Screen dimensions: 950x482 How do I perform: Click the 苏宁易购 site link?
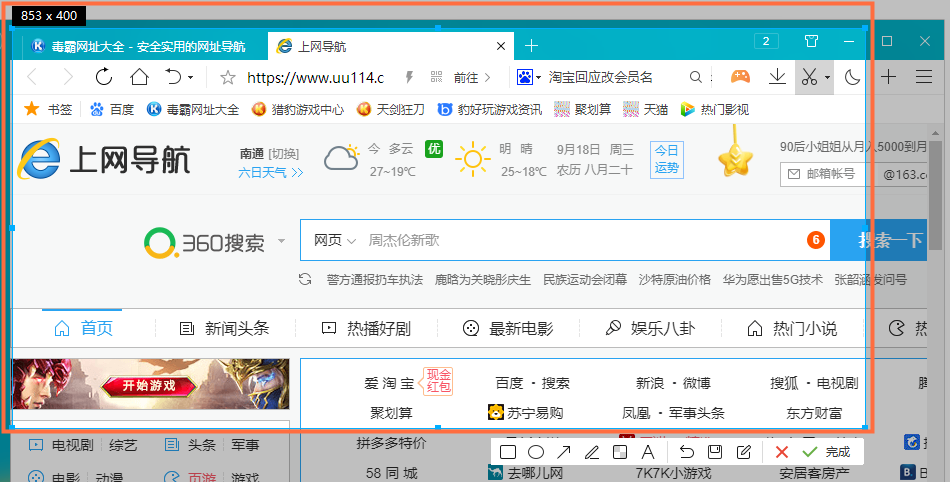tap(526, 413)
